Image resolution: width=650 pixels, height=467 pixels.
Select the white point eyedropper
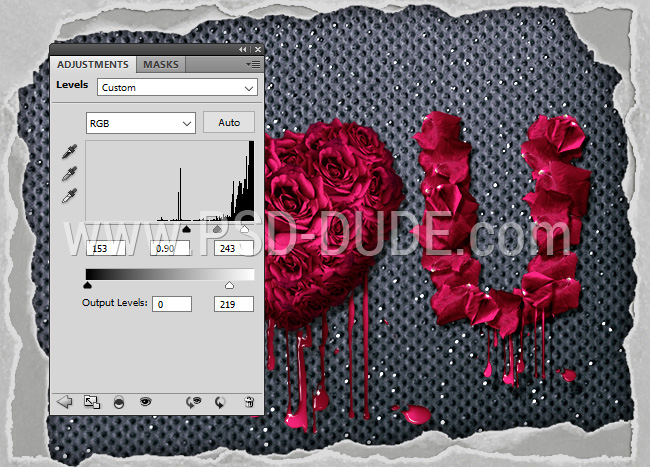(x=69, y=196)
